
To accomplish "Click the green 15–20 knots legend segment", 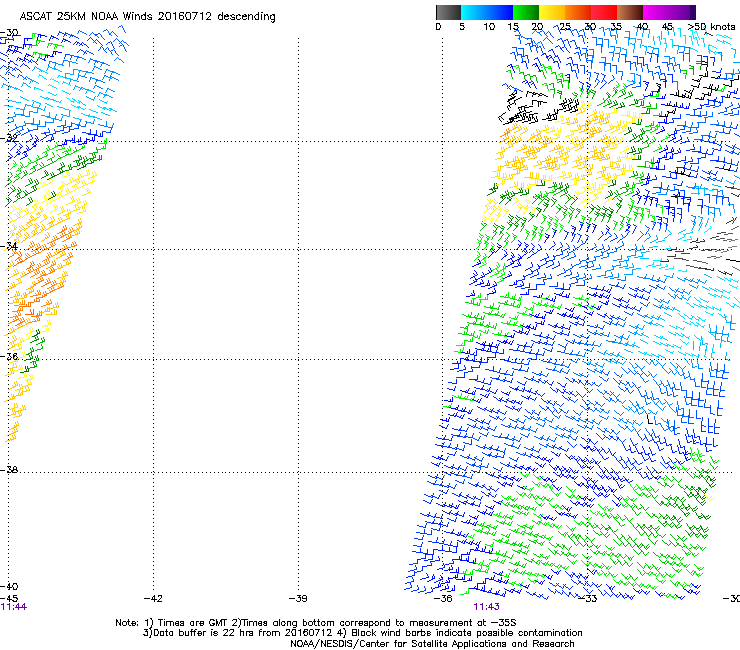I will [x=526, y=12].
